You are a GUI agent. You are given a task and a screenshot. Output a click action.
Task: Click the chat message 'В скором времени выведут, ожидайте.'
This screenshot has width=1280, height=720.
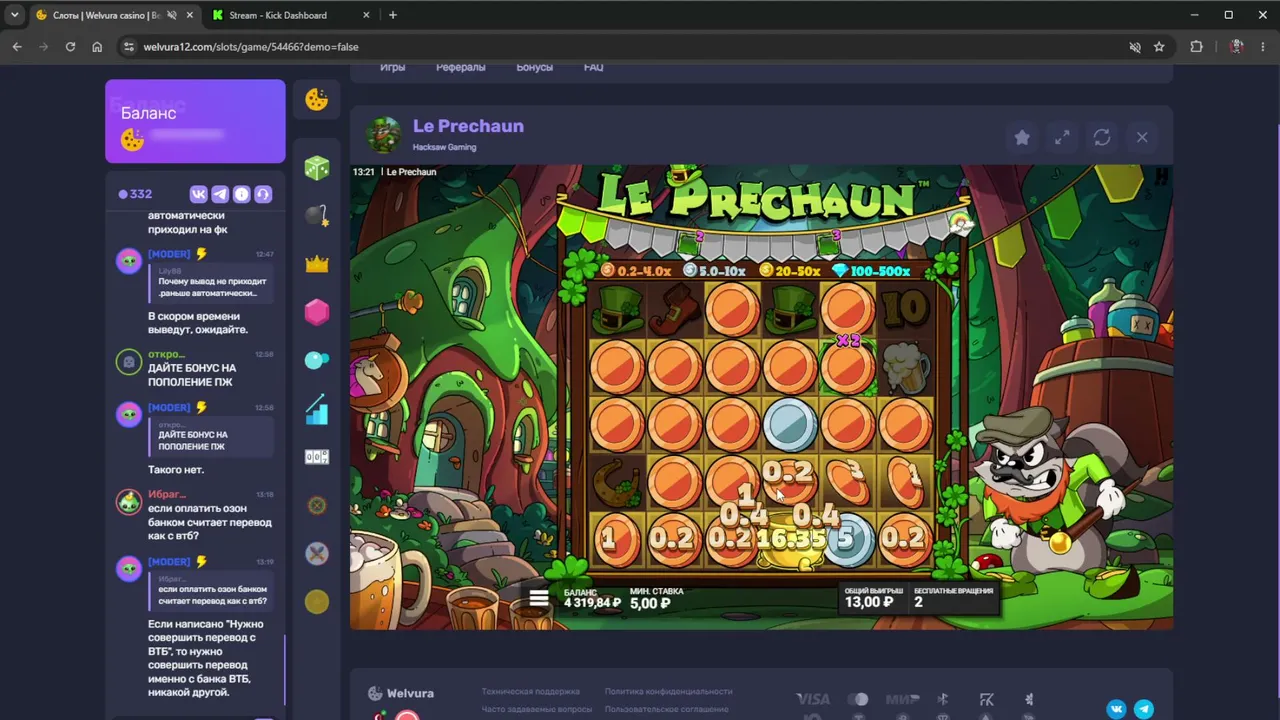tap(198, 323)
